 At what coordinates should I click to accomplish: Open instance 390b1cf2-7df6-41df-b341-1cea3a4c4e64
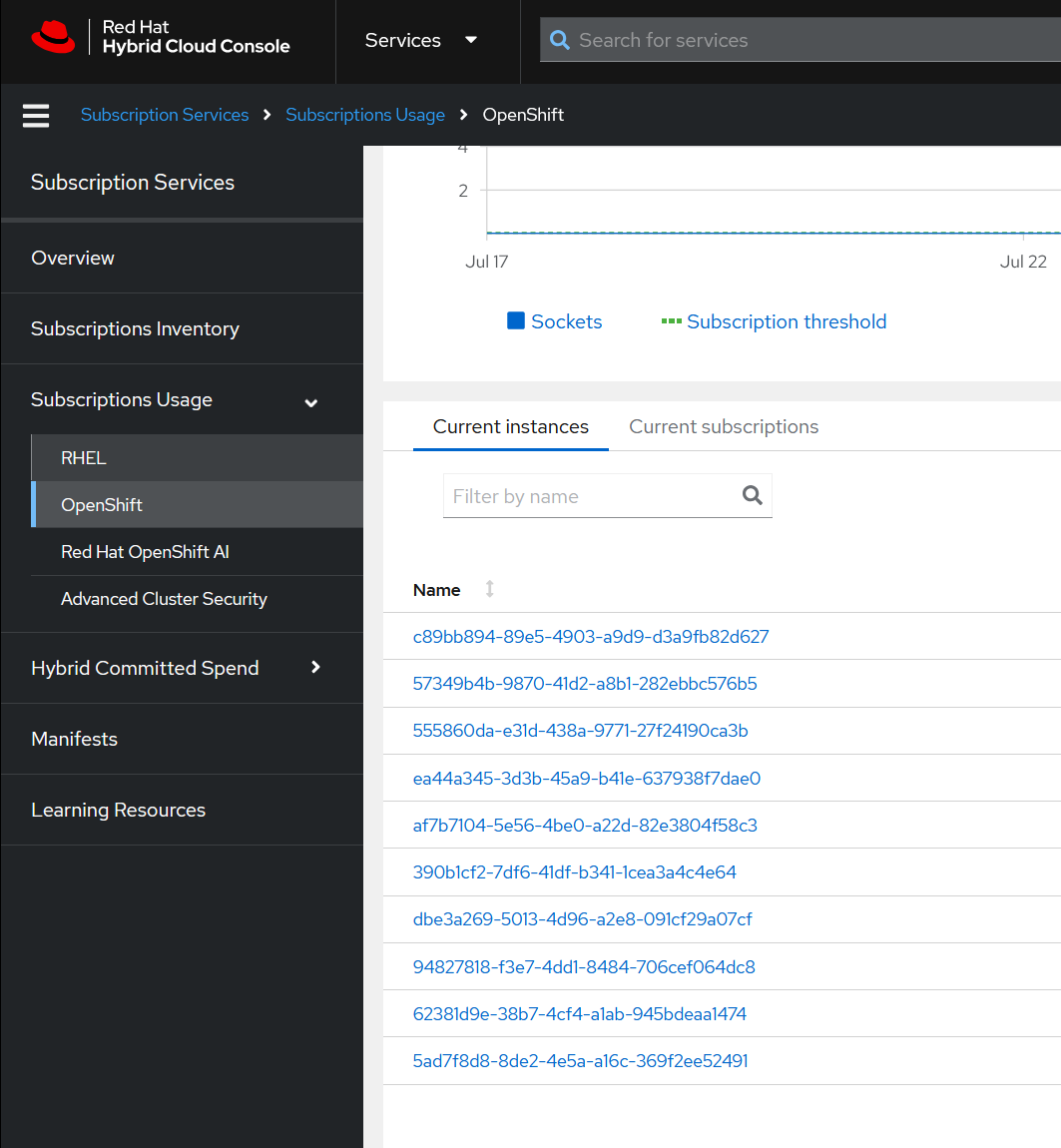(575, 872)
